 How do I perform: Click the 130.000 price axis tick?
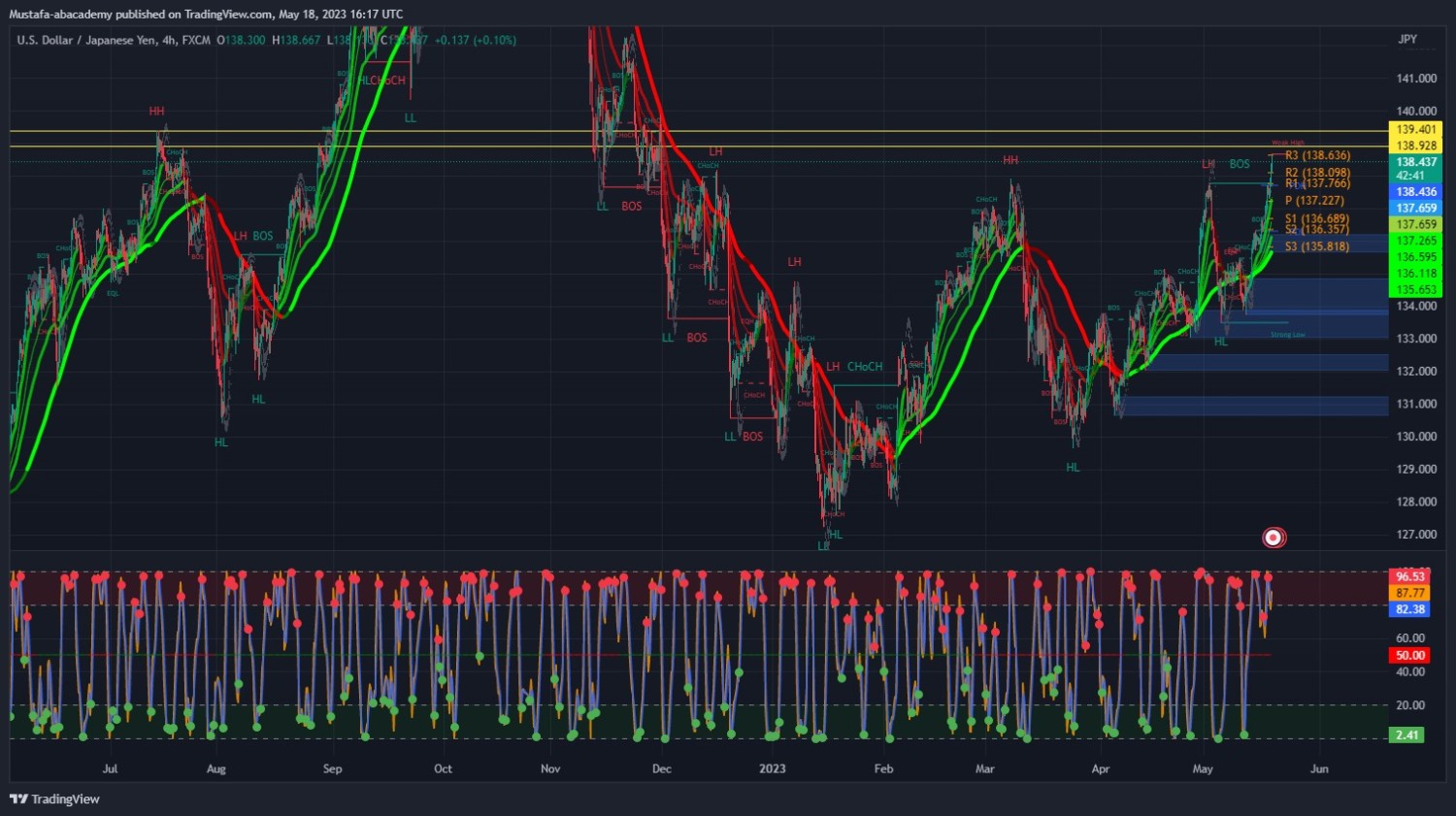point(1416,437)
